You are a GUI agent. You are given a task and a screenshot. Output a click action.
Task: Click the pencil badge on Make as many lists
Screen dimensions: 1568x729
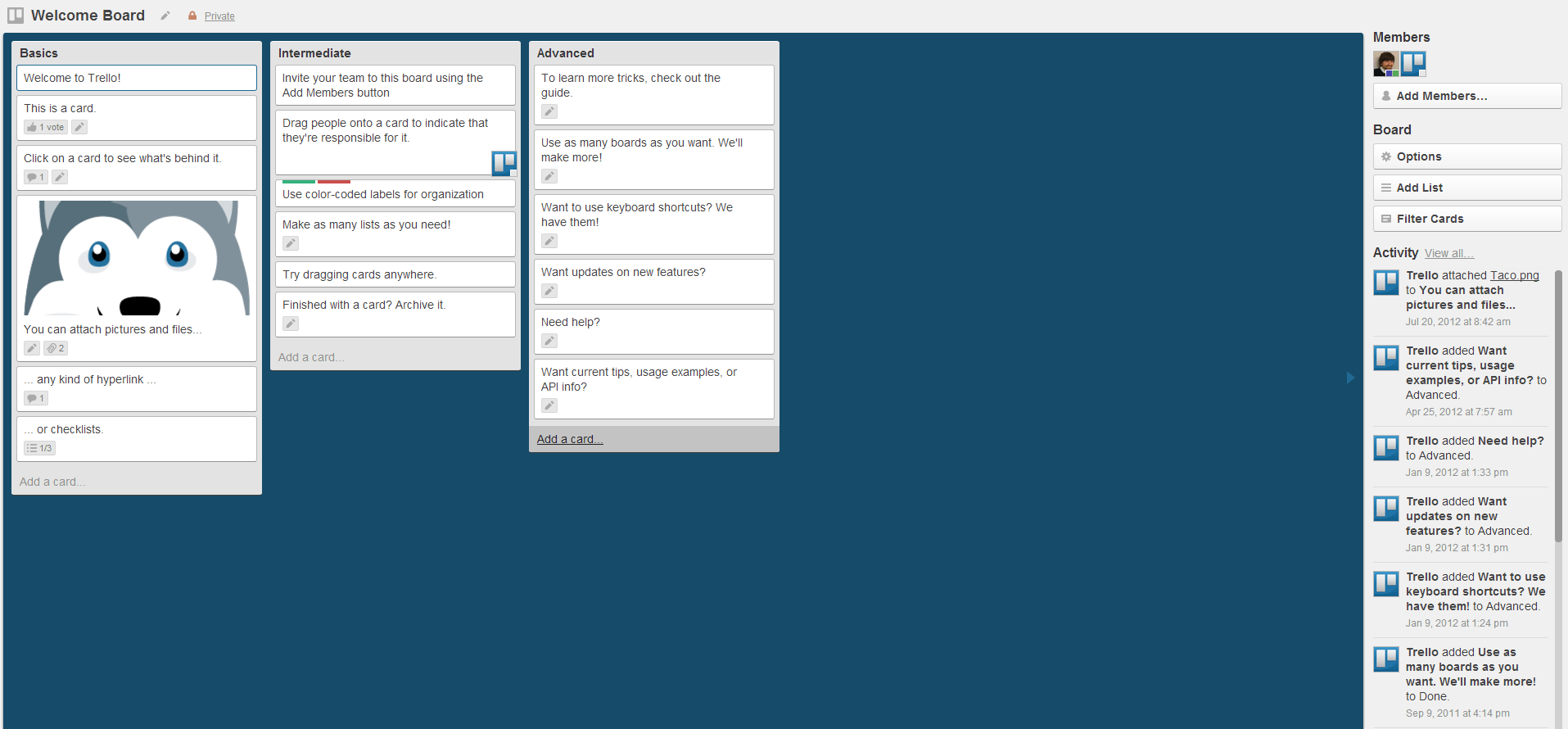pyautogui.click(x=291, y=243)
